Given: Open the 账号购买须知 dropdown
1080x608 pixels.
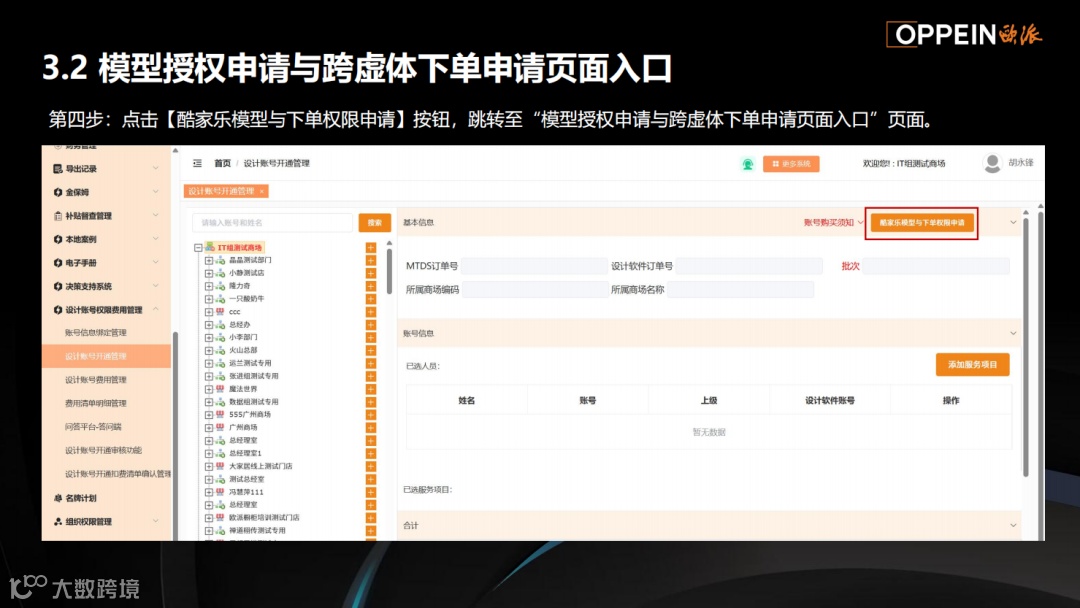Looking at the screenshot, I should pyautogui.click(x=833, y=222).
